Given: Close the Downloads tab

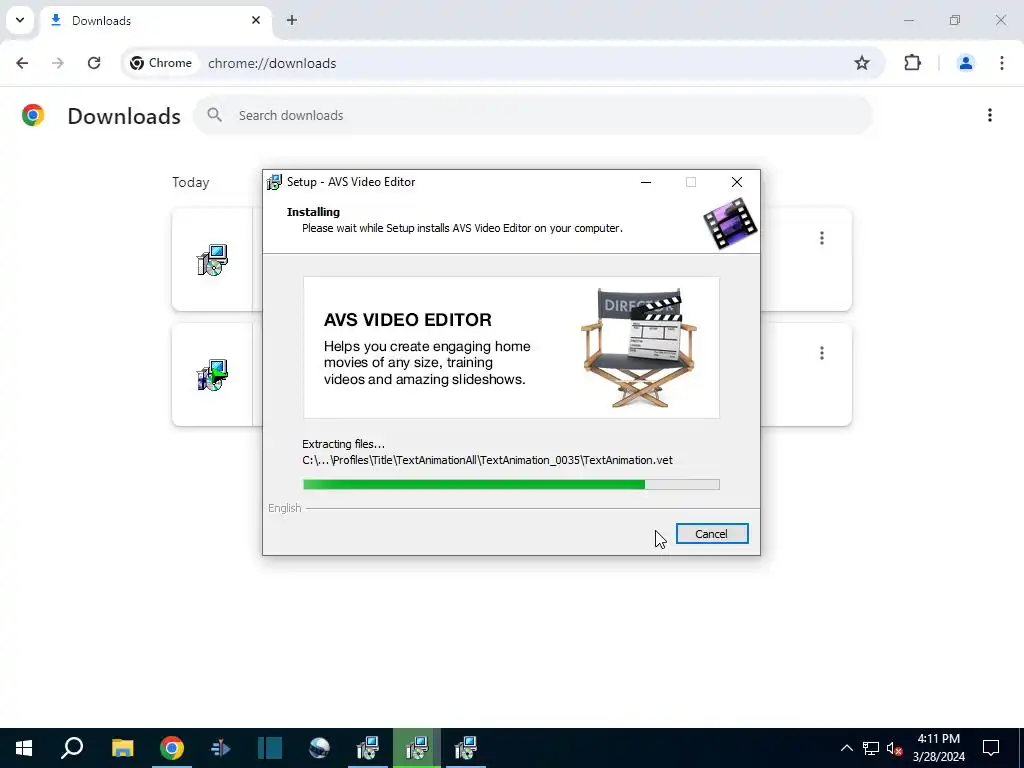Looking at the screenshot, I should [256, 20].
